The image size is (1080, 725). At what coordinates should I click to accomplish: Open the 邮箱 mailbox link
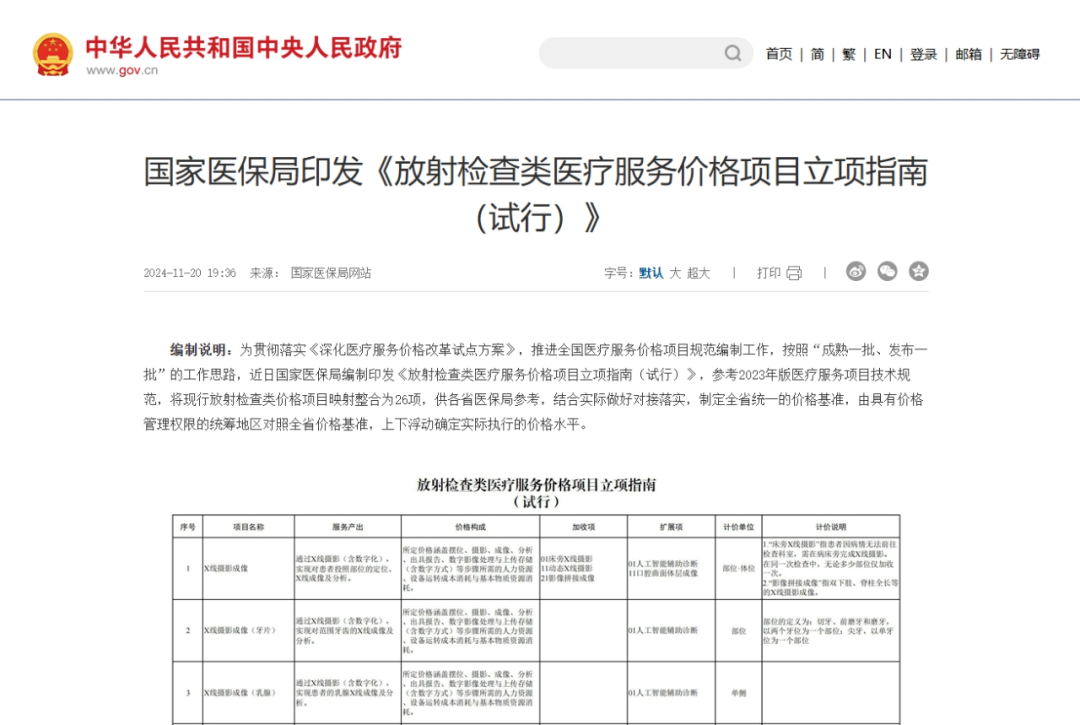[968, 54]
